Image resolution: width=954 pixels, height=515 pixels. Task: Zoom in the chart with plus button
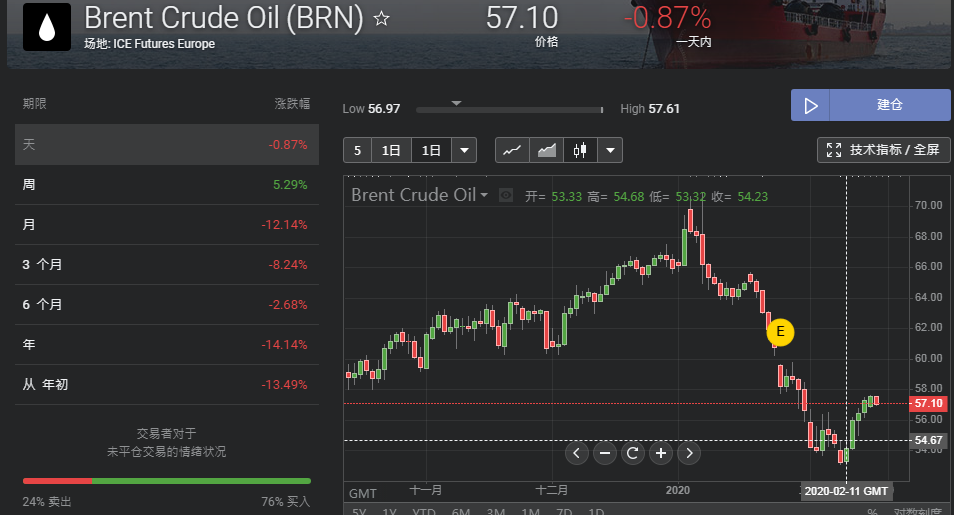660,453
